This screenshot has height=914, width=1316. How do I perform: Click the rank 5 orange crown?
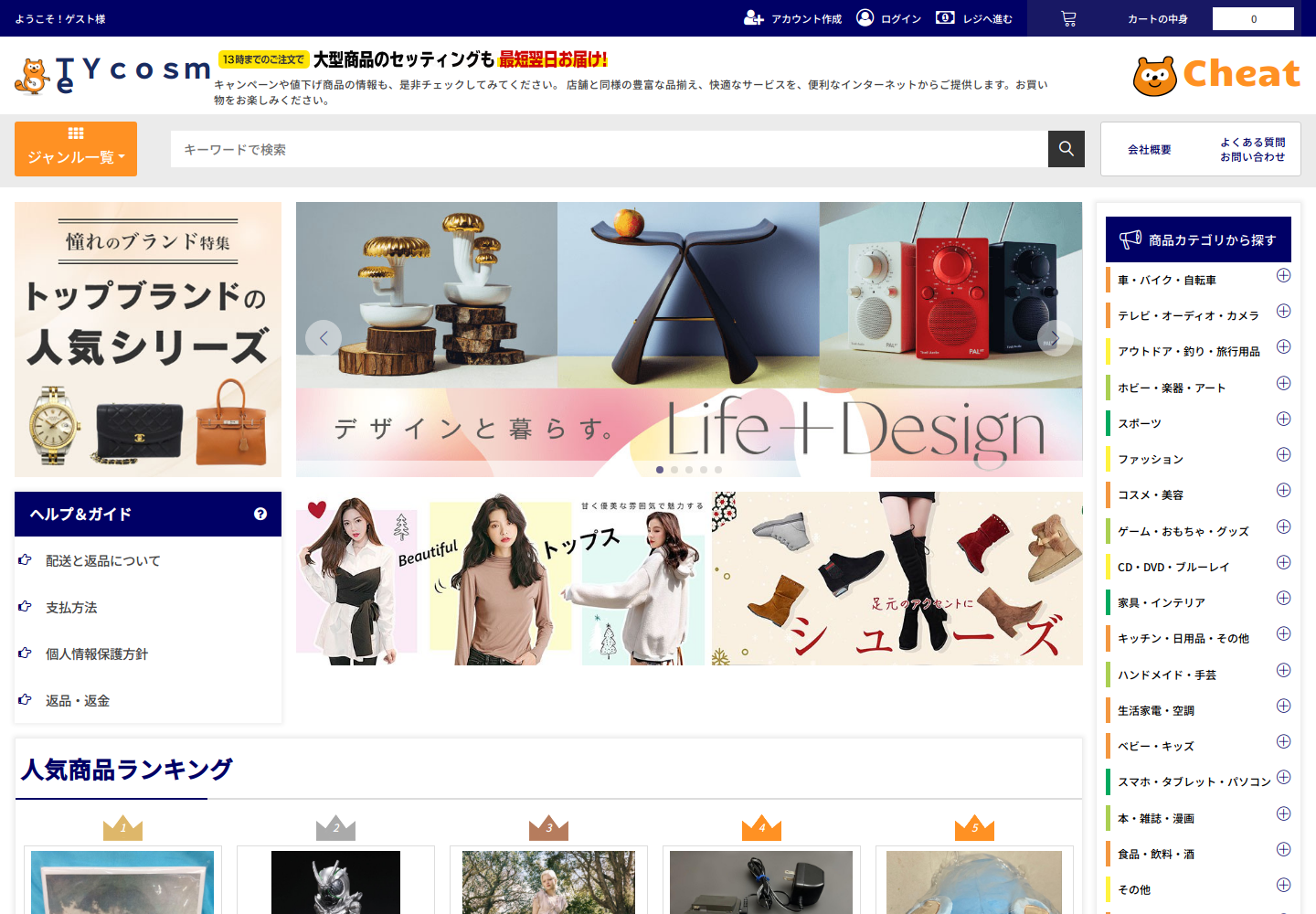[x=974, y=827]
